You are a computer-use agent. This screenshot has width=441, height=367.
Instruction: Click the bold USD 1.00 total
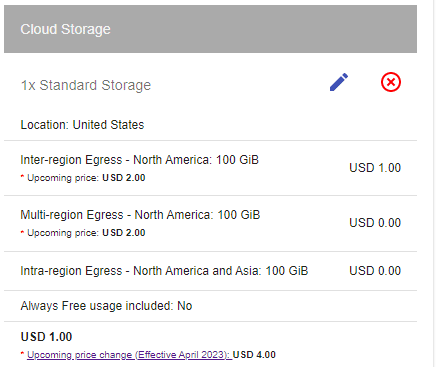46,337
